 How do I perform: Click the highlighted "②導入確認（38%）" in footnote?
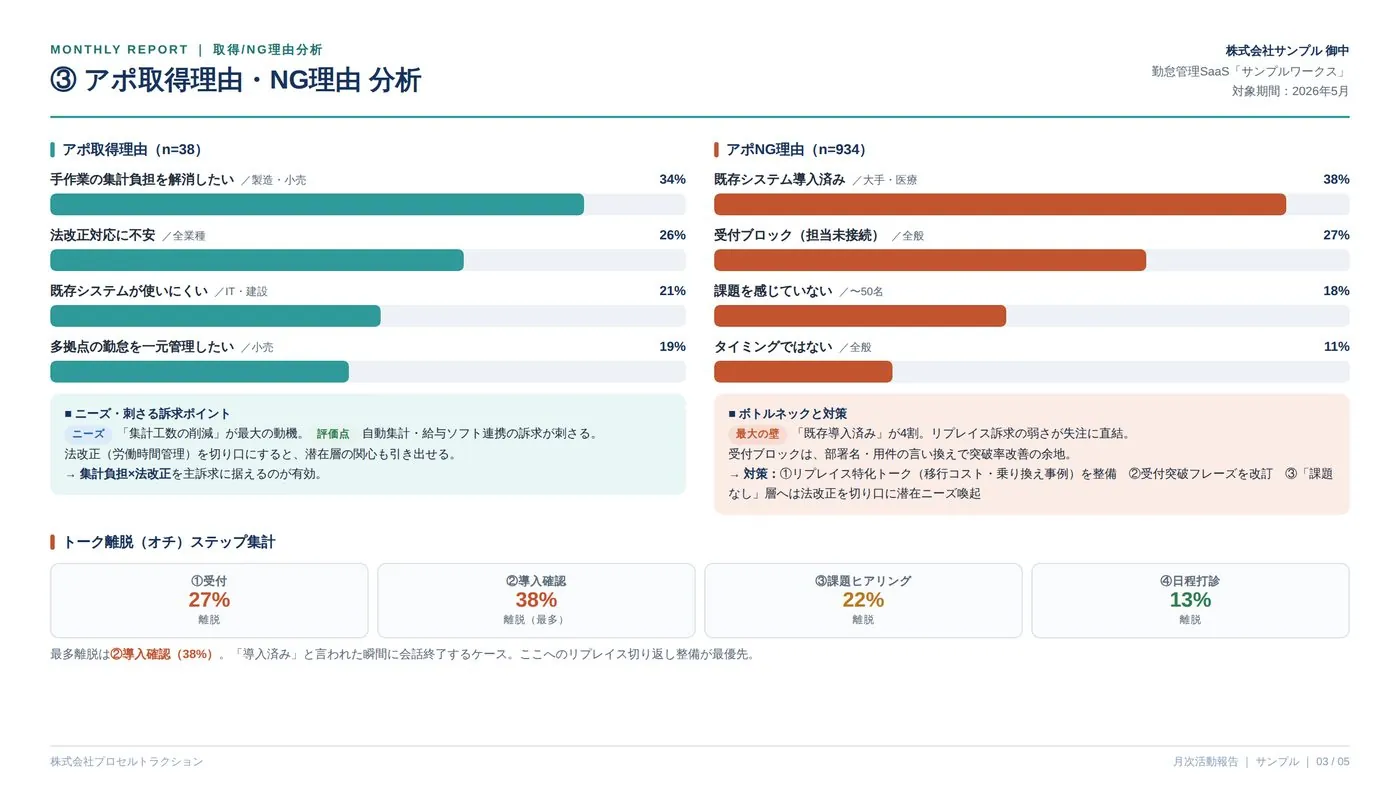[x=164, y=654]
